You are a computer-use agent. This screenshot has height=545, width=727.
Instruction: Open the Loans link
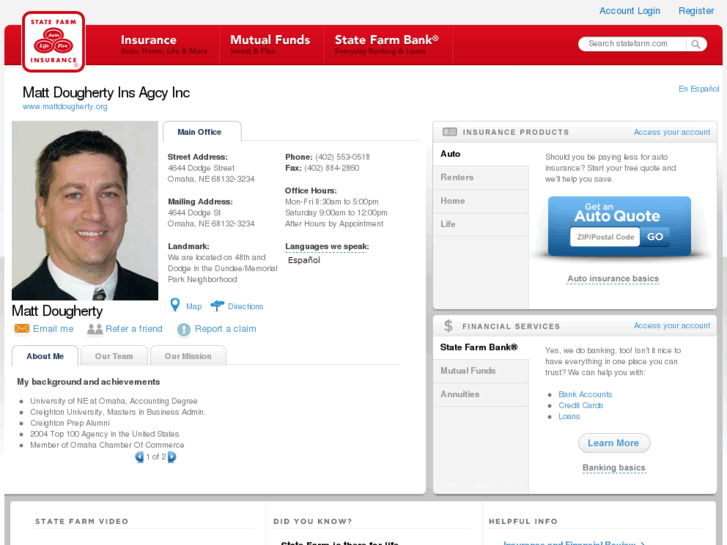coord(569,417)
